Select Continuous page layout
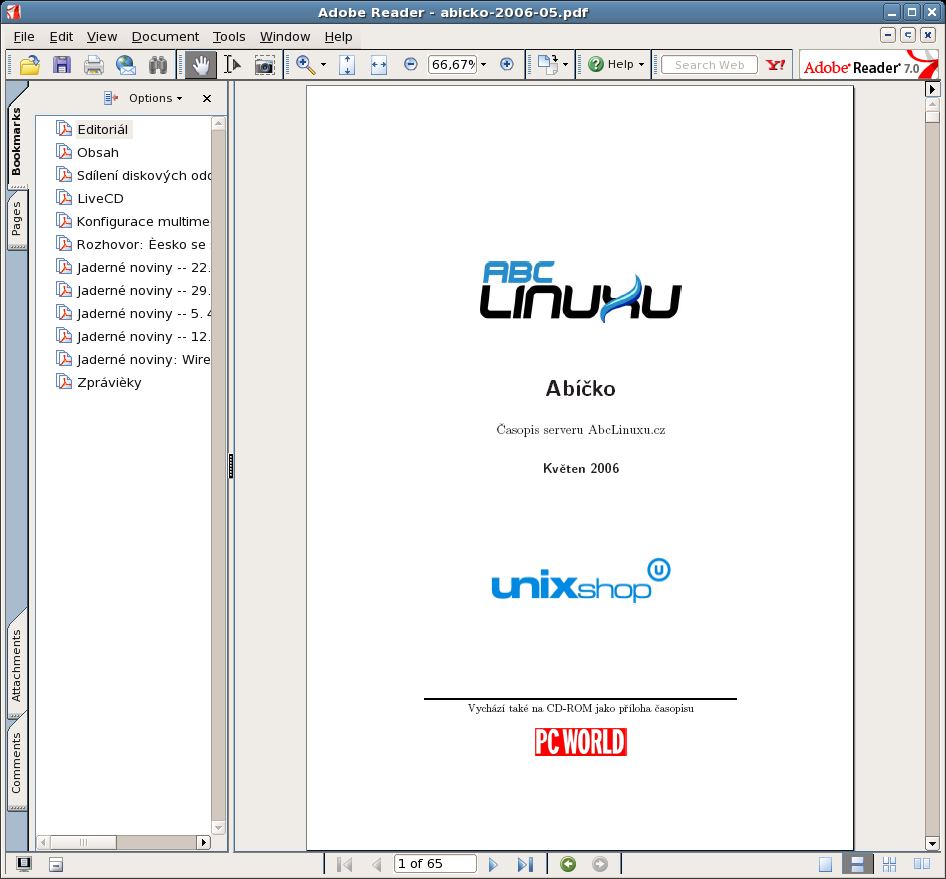946x879 pixels. tap(857, 865)
